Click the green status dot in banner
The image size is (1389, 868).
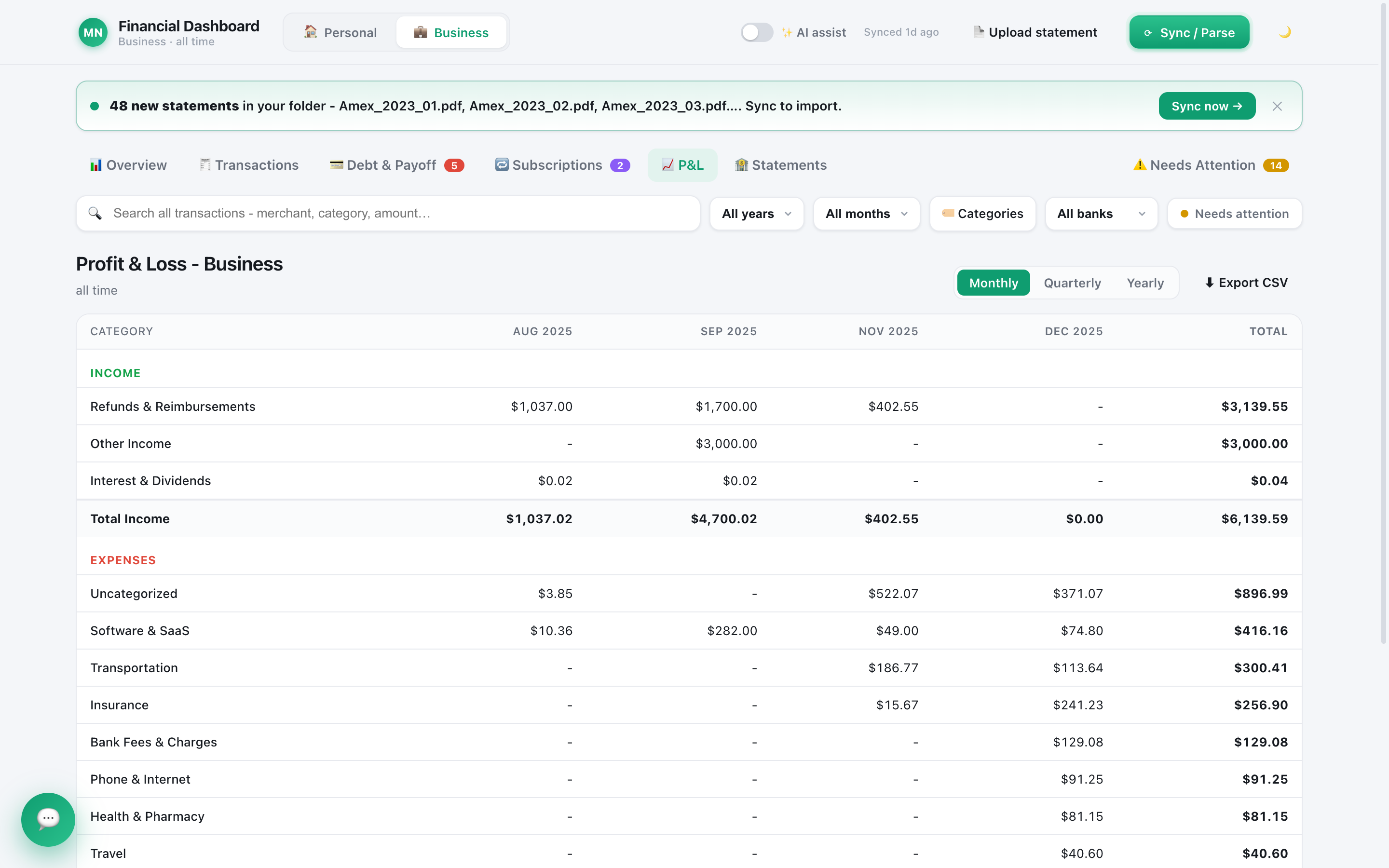tap(95, 106)
